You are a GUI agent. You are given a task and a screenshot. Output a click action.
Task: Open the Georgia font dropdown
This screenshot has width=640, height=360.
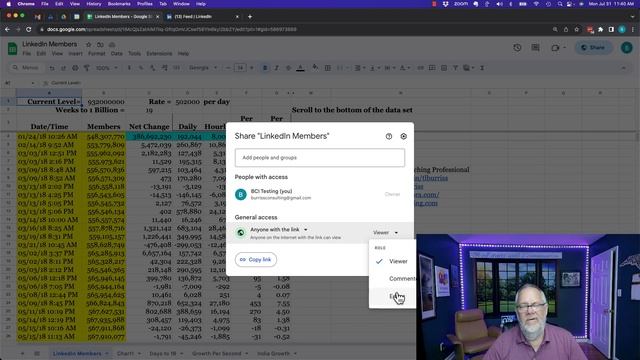(203, 68)
